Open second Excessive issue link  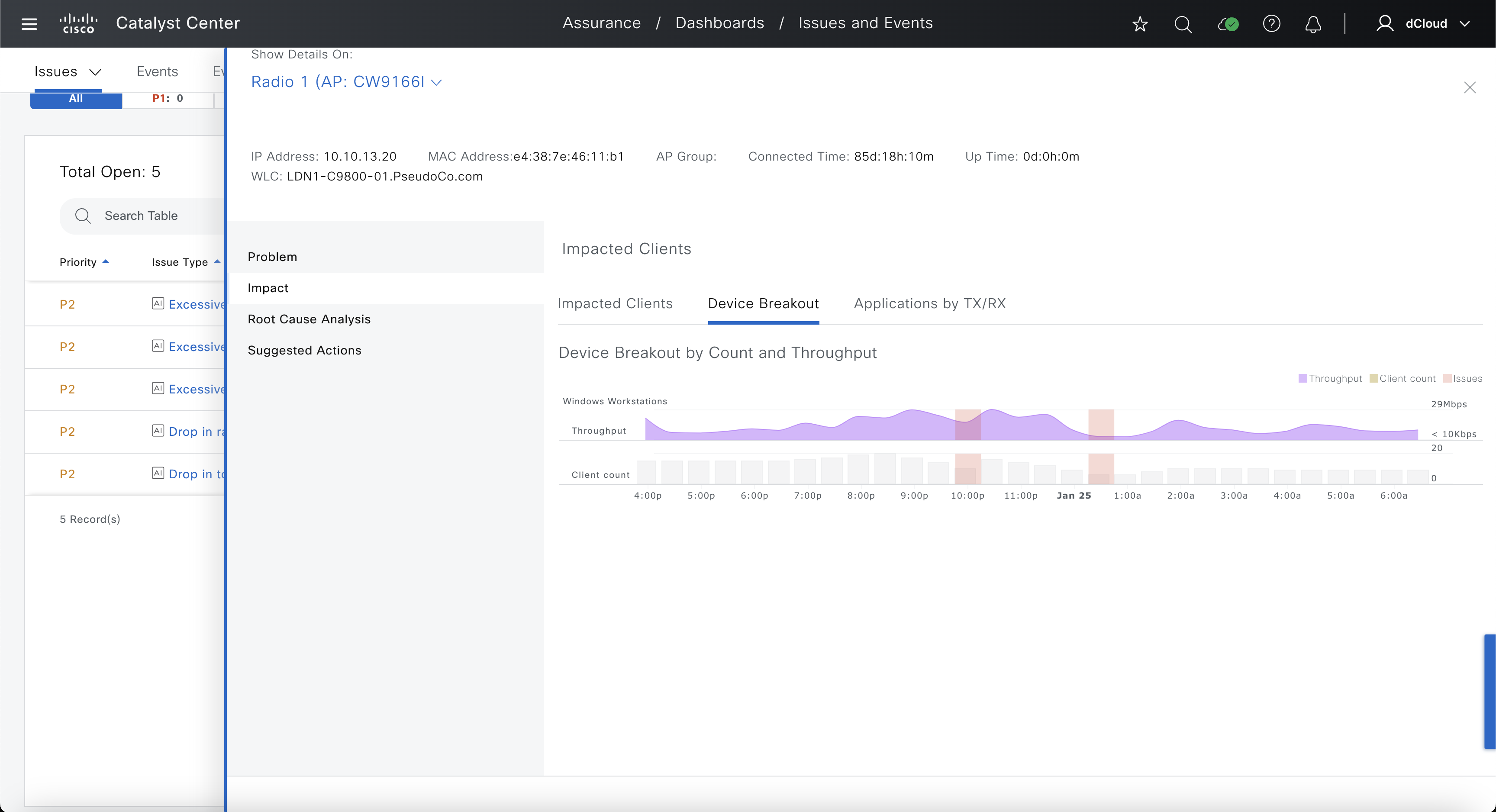pos(196,347)
